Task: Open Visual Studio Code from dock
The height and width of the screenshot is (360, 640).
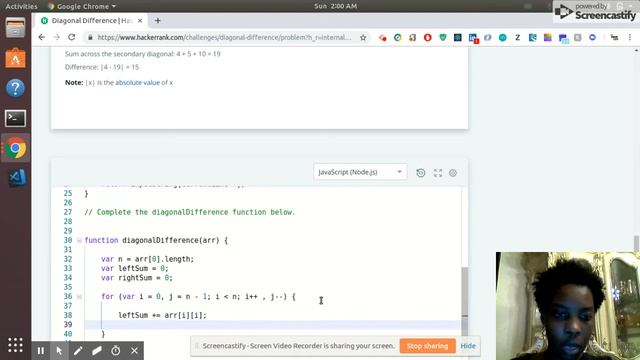Action: click(x=17, y=178)
